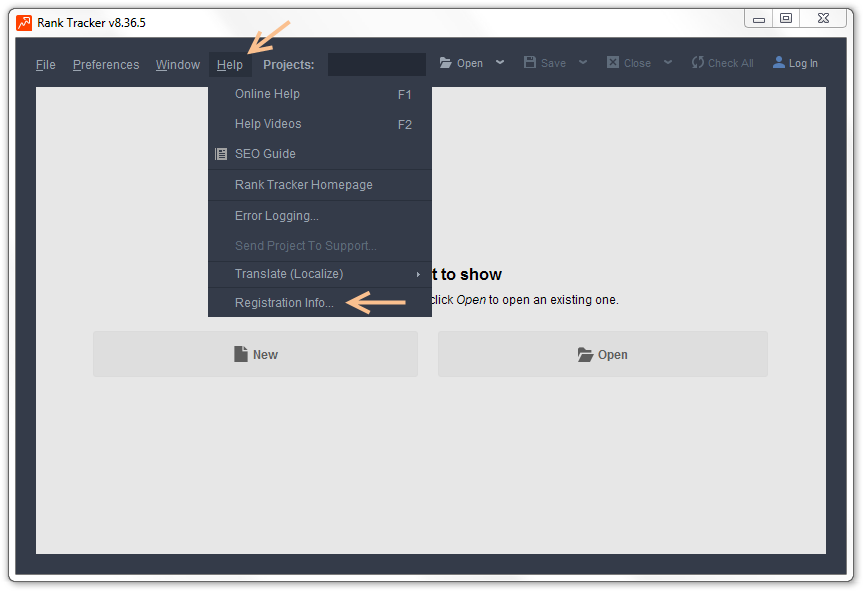Screen dimensions: 865x593
Task: Click the toolbar Open label
Action: click(470, 63)
